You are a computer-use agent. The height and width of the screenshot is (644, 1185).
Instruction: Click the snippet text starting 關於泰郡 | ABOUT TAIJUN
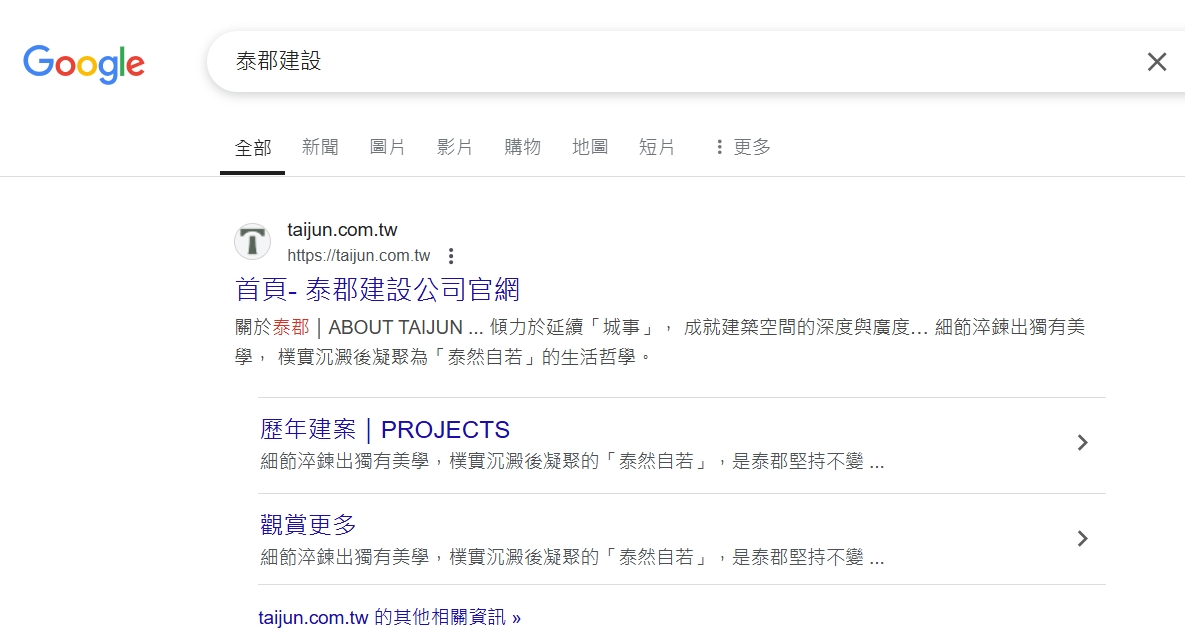[660, 342]
